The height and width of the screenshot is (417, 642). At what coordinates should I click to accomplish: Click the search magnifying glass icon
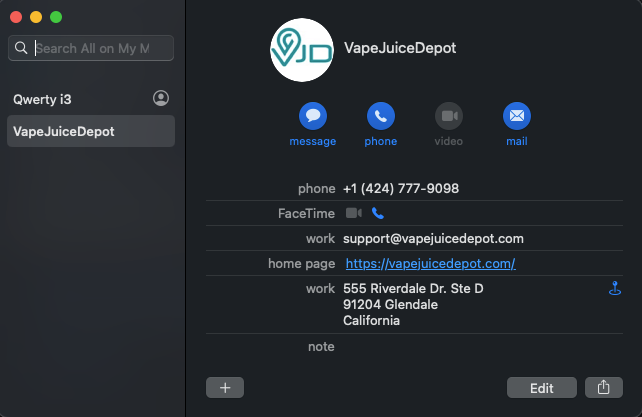point(21,48)
